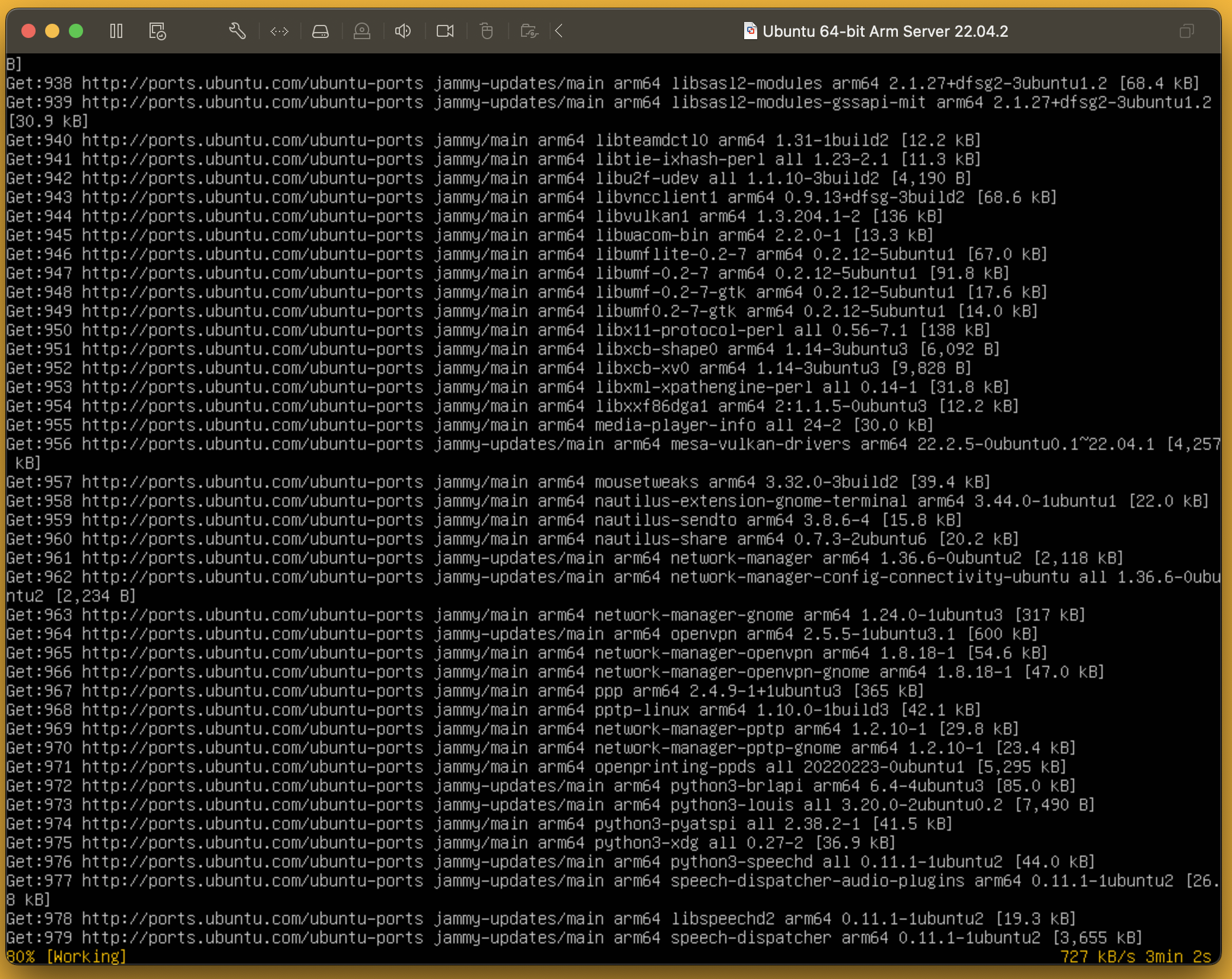
Task: Click the Get:953 libxml-xpathengine-perl line
Action: click(508, 387)
